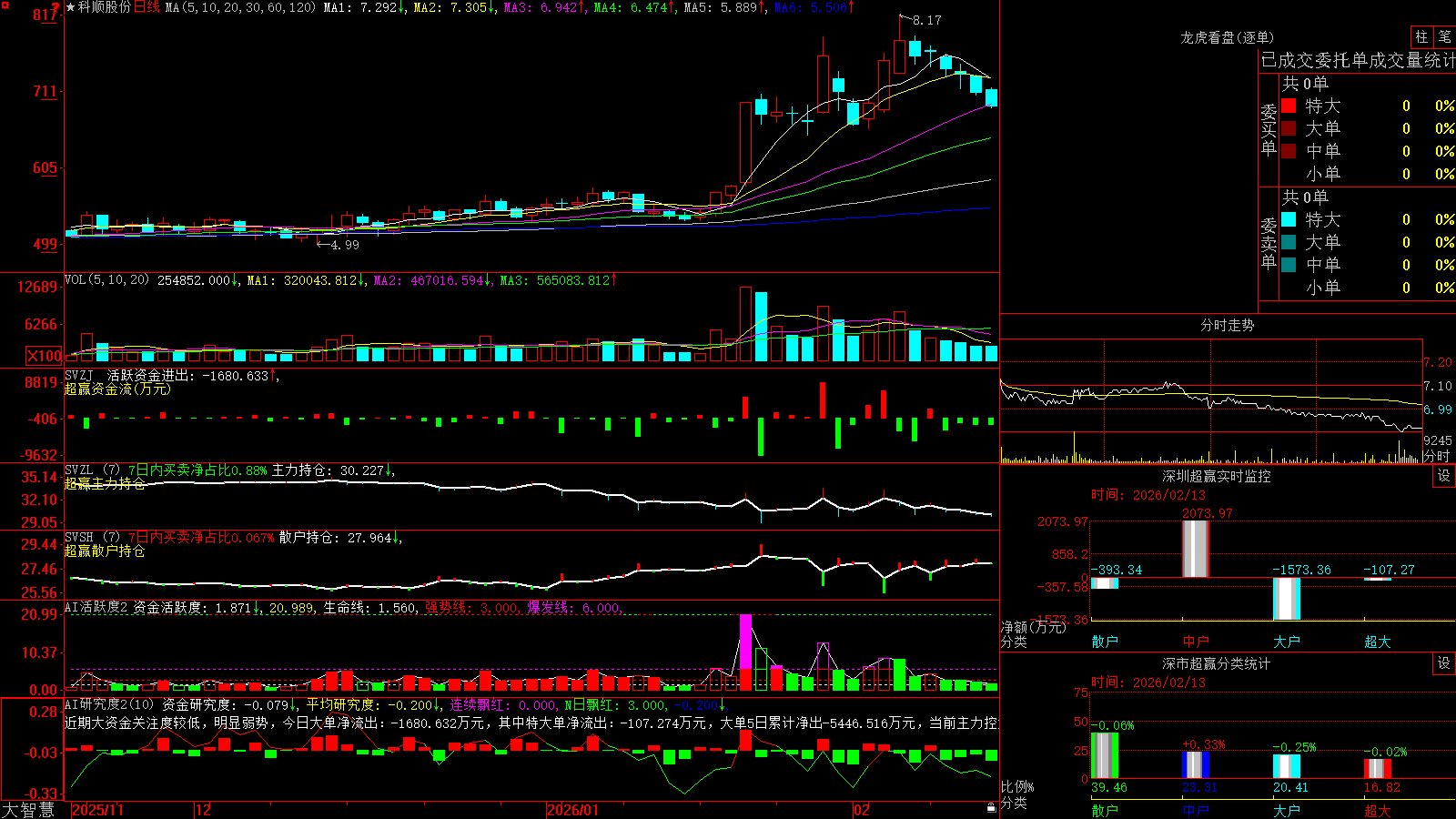
Task: Click the tallest cyan volume bar
Action: (761, 327)
